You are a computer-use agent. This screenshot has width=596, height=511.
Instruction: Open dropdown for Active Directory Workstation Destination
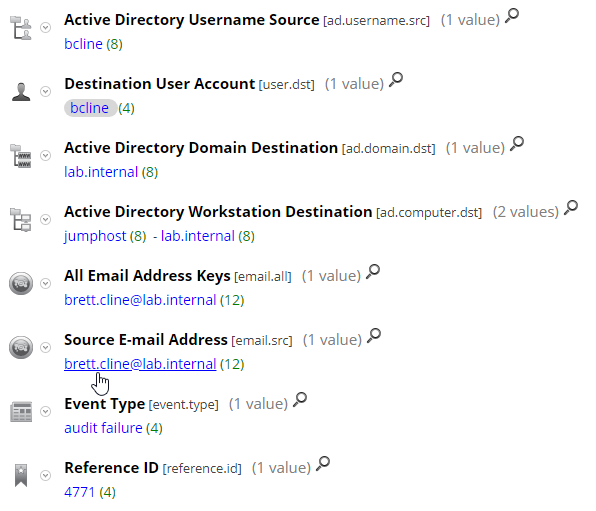click(46, 219)
